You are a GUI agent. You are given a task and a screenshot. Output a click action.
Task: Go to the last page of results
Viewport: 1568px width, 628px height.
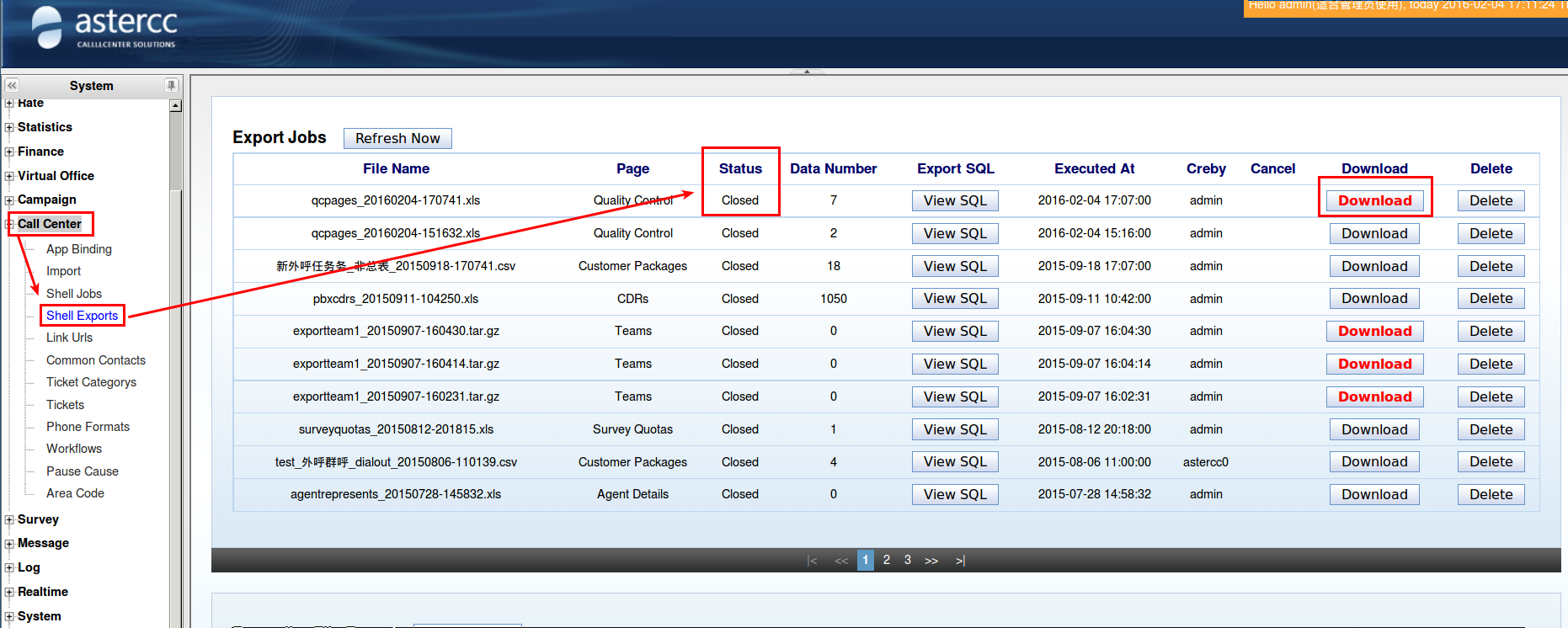point(960,561)
